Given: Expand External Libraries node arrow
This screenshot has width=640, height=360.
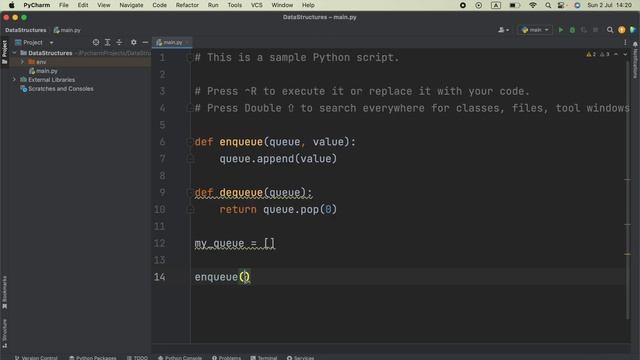Looking at the screenshot, I should [x=15, y=80].
